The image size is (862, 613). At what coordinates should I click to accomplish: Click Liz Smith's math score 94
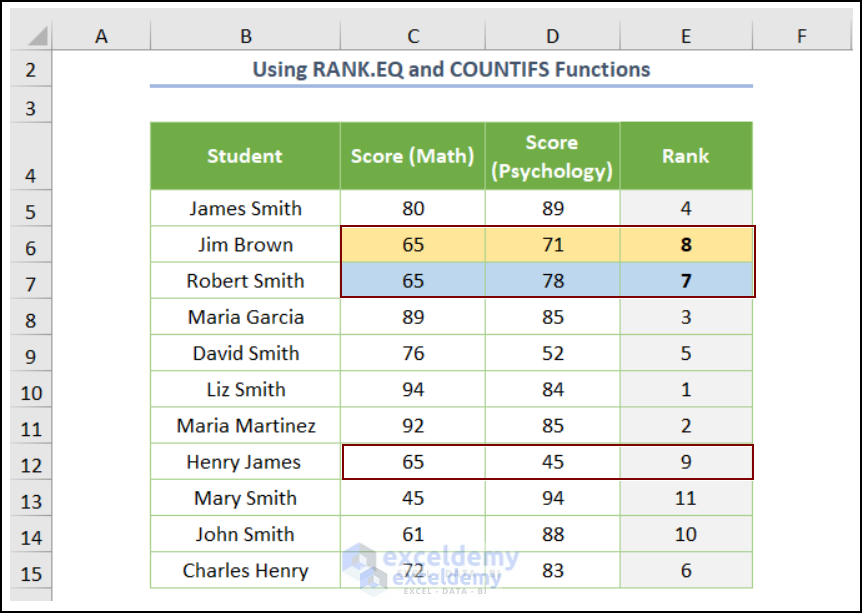coord(413,389)
